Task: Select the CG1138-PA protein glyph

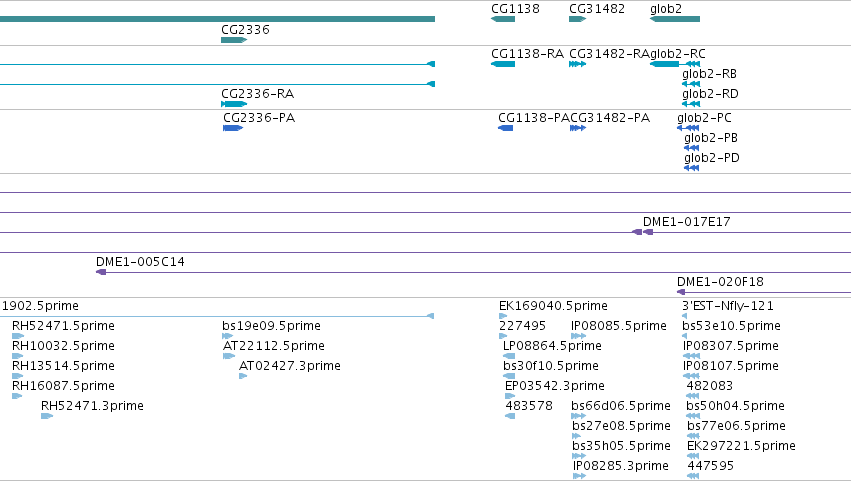Action: coord(505,128)
